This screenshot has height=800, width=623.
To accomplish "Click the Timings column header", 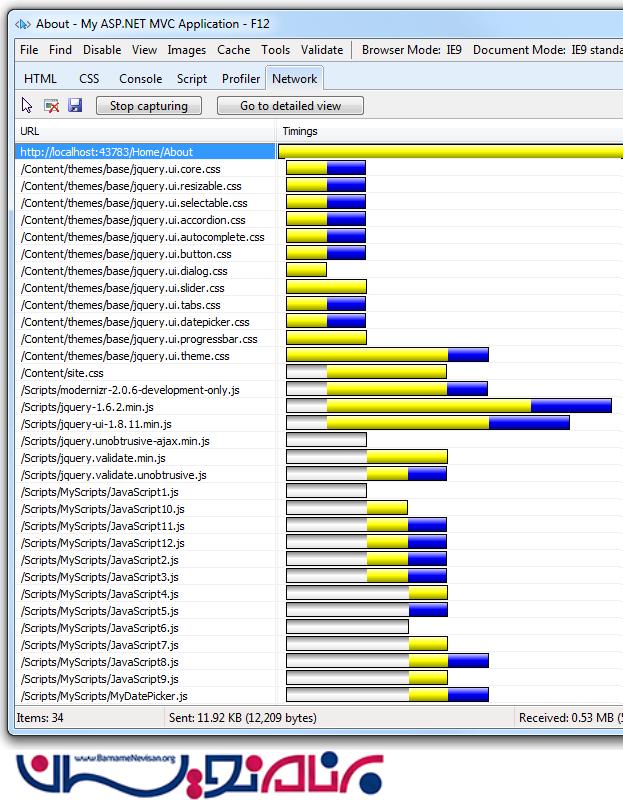I will (x=448, y=131).
